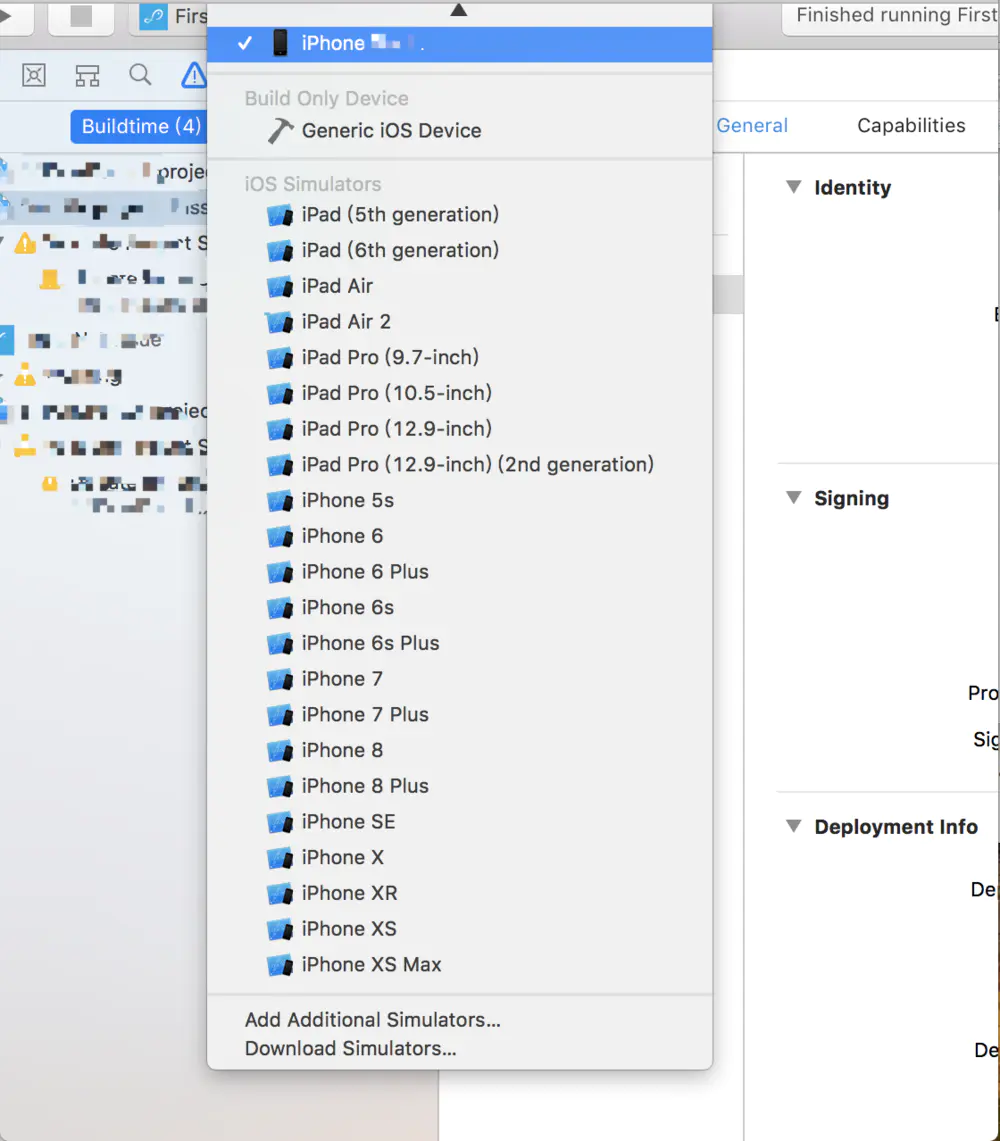
Task: Collapse the Identity section
Action: click(x=794, y=187)
